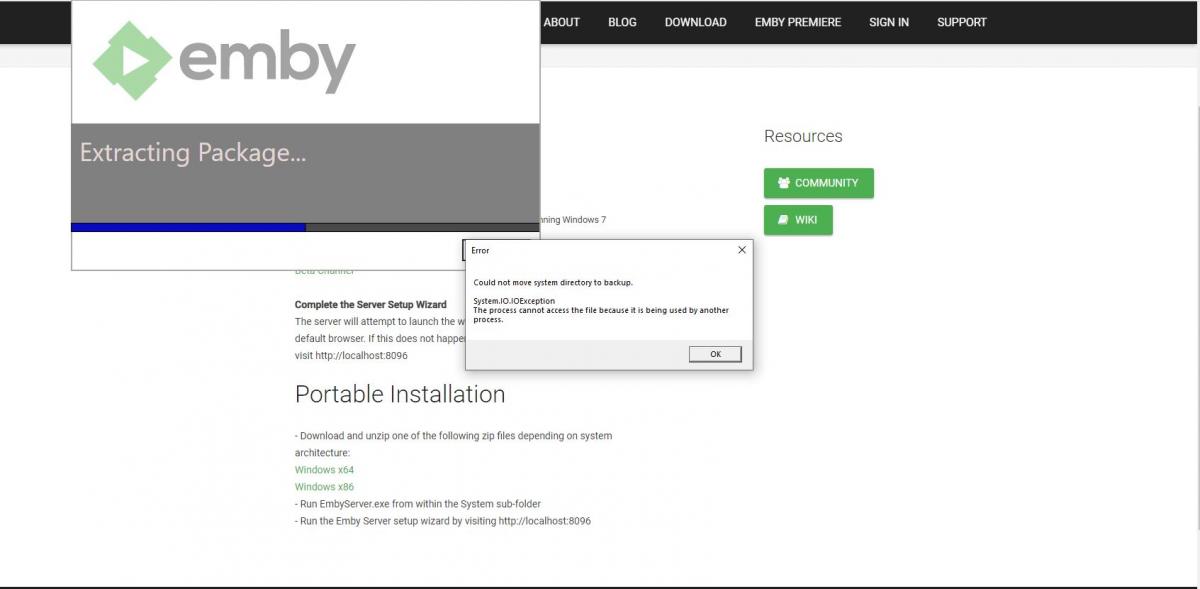Download the Windows x86 zip

[x=324, y=487]
